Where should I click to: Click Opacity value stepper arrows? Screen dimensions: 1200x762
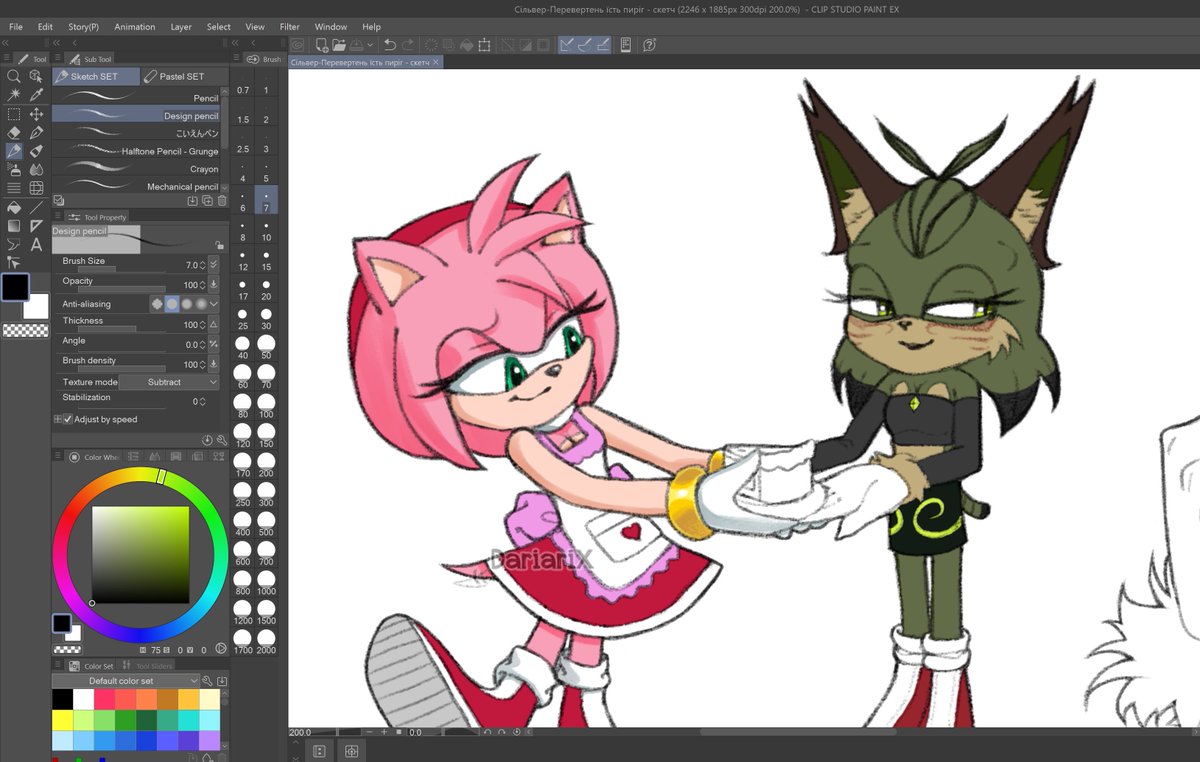click(x=203, y=285)
